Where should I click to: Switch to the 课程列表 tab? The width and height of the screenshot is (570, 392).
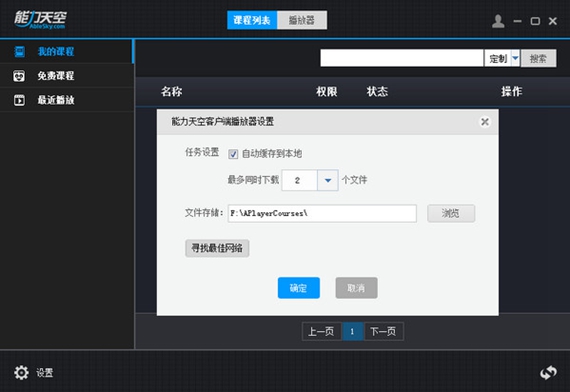(252, 20)
